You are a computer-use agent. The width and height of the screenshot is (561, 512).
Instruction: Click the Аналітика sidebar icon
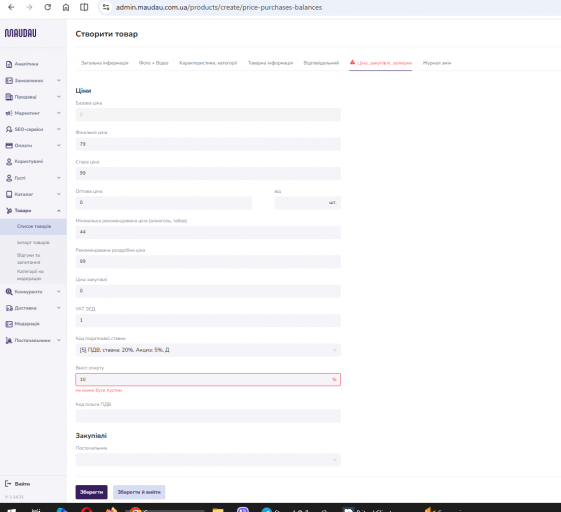(x=9, y=64)
